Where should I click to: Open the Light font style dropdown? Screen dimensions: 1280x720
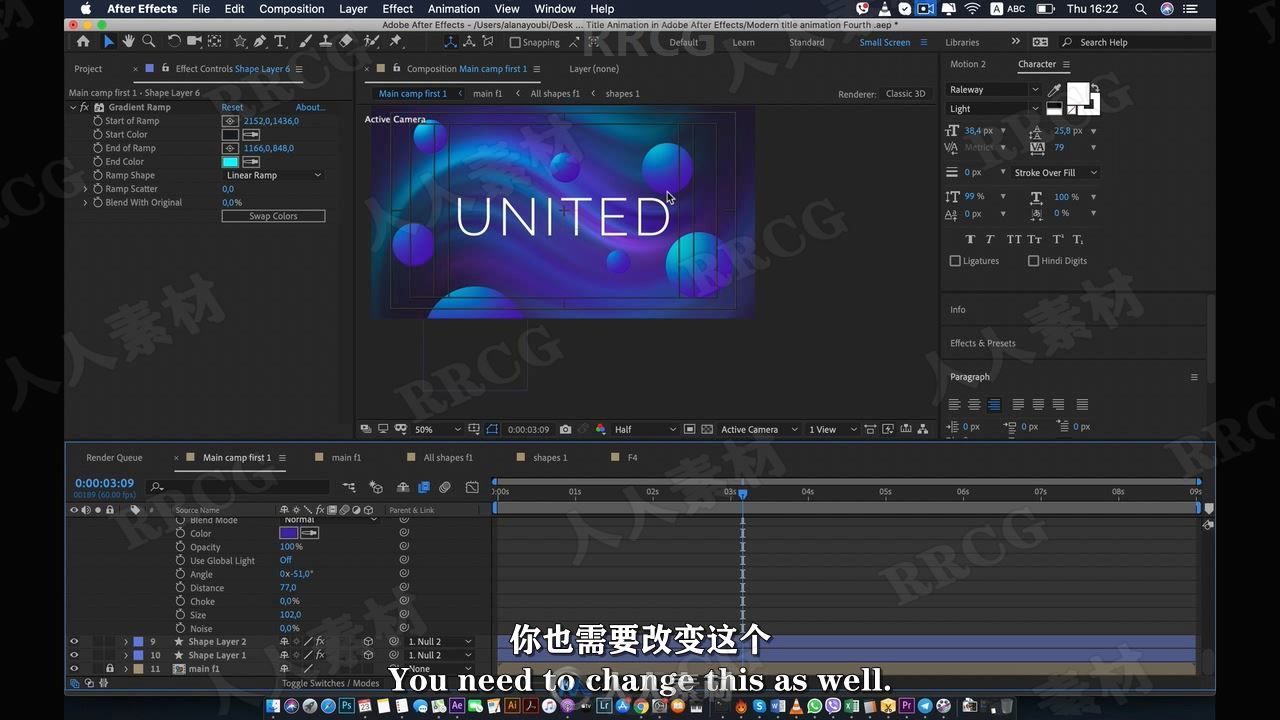click(x=994, y=108)
